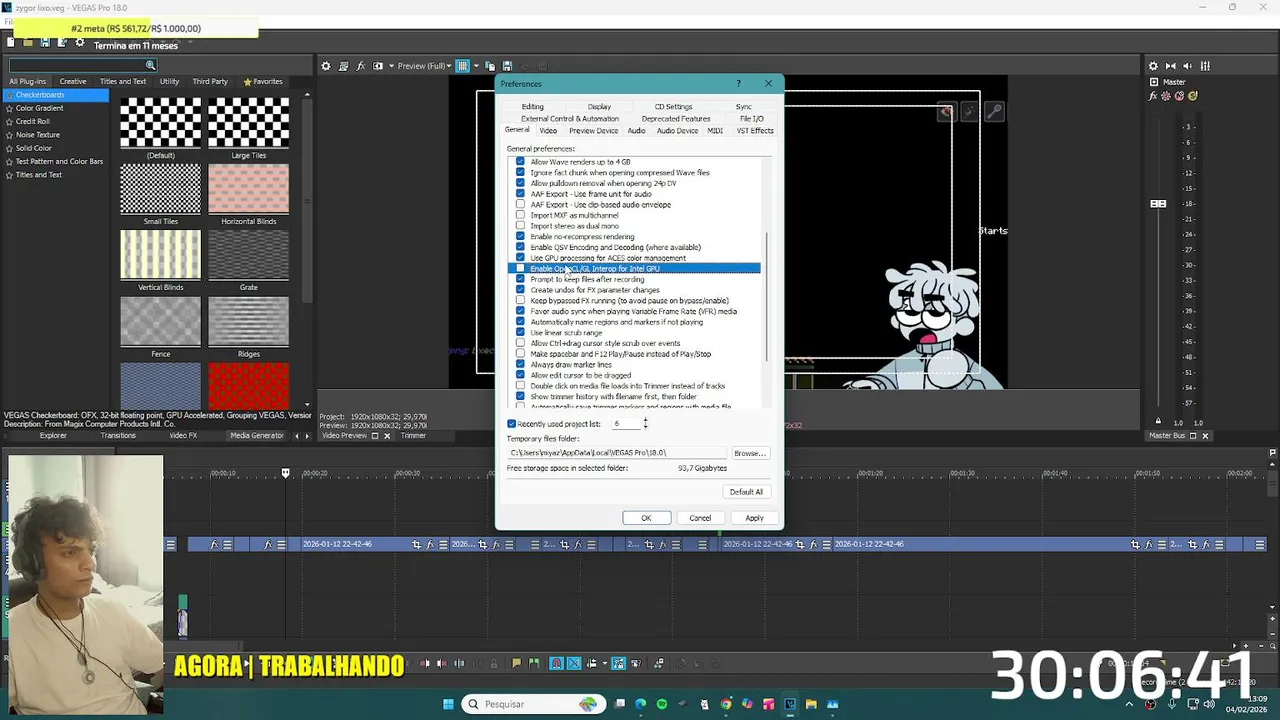This screenshot has height=720, width=1280.
Task: Select the Third Party plug-ins tab
Action: (x=210, y=81)
